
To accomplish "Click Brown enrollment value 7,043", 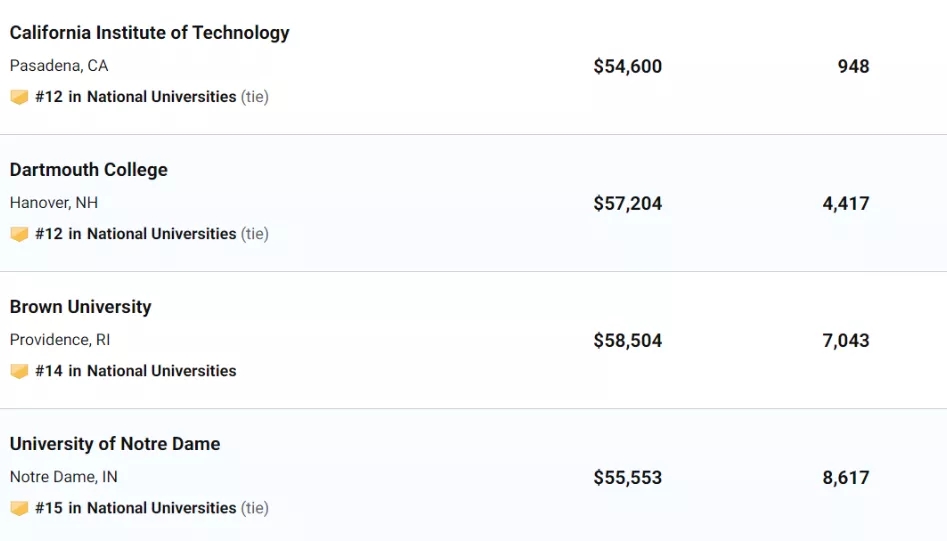I will tap(846, 341).
